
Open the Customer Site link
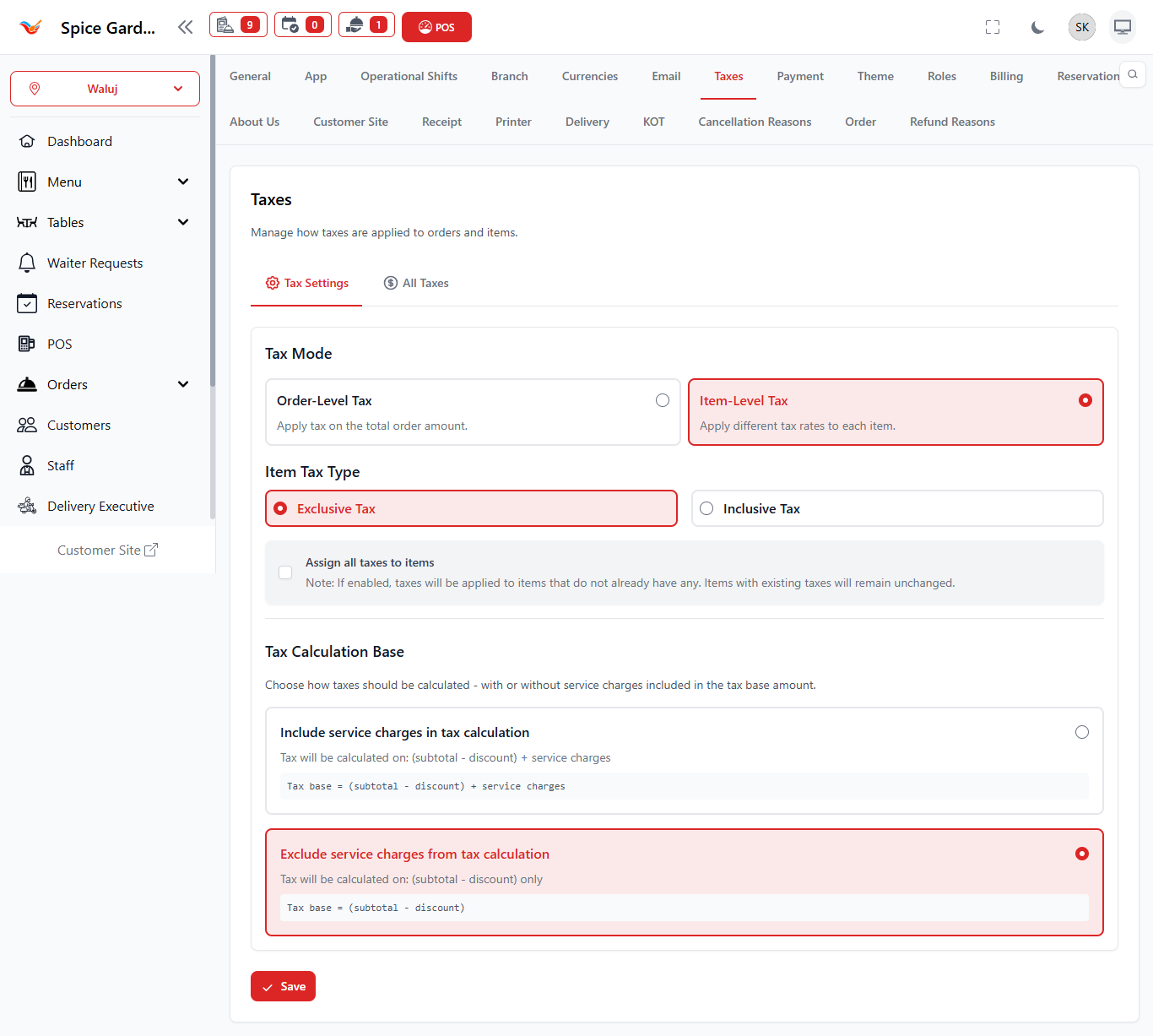pyautogui.click(x=107, y=550)
